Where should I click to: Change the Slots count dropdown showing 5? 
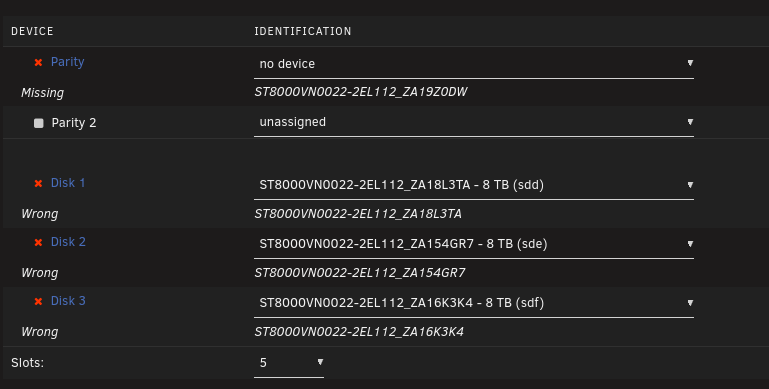click(x=289, y=363)
